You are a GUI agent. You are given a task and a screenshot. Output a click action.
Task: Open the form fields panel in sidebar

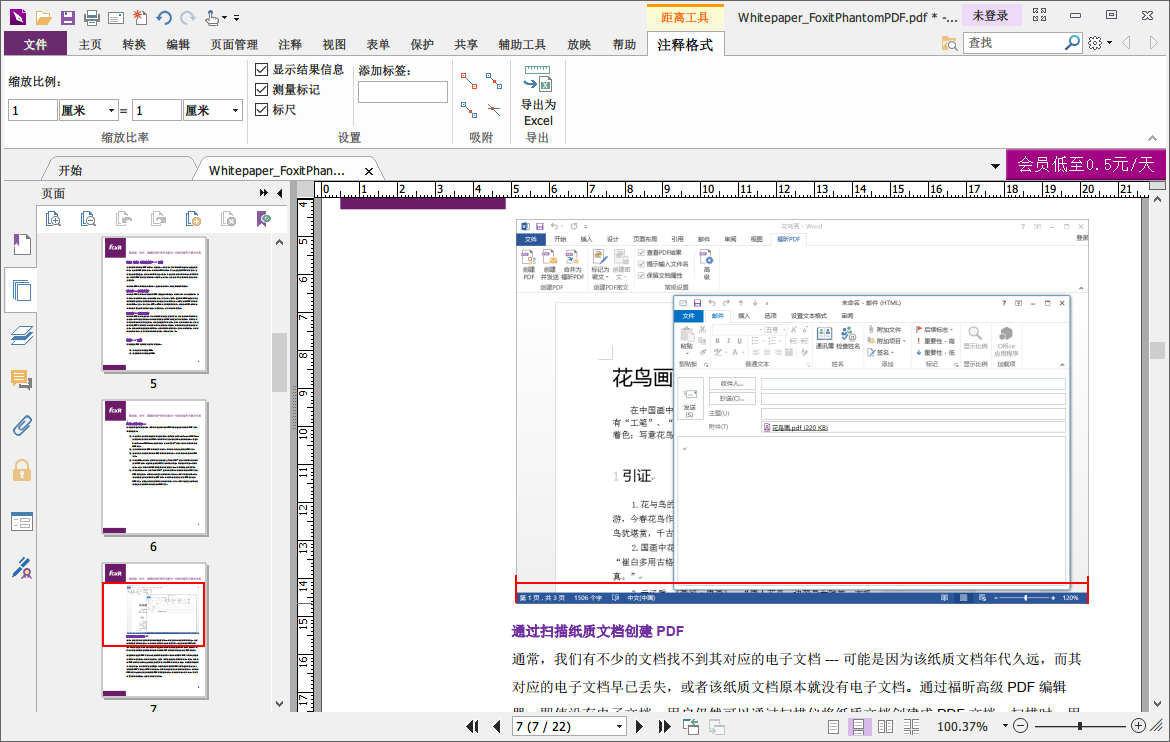tap(22, 522)
